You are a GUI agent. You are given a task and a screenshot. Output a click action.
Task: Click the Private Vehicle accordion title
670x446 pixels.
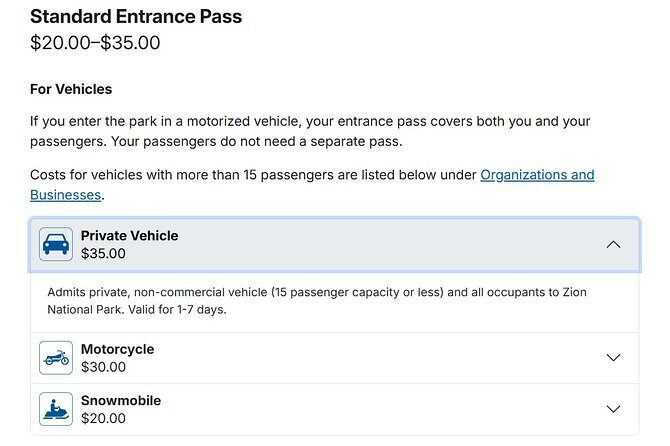[x=129, y=236]
